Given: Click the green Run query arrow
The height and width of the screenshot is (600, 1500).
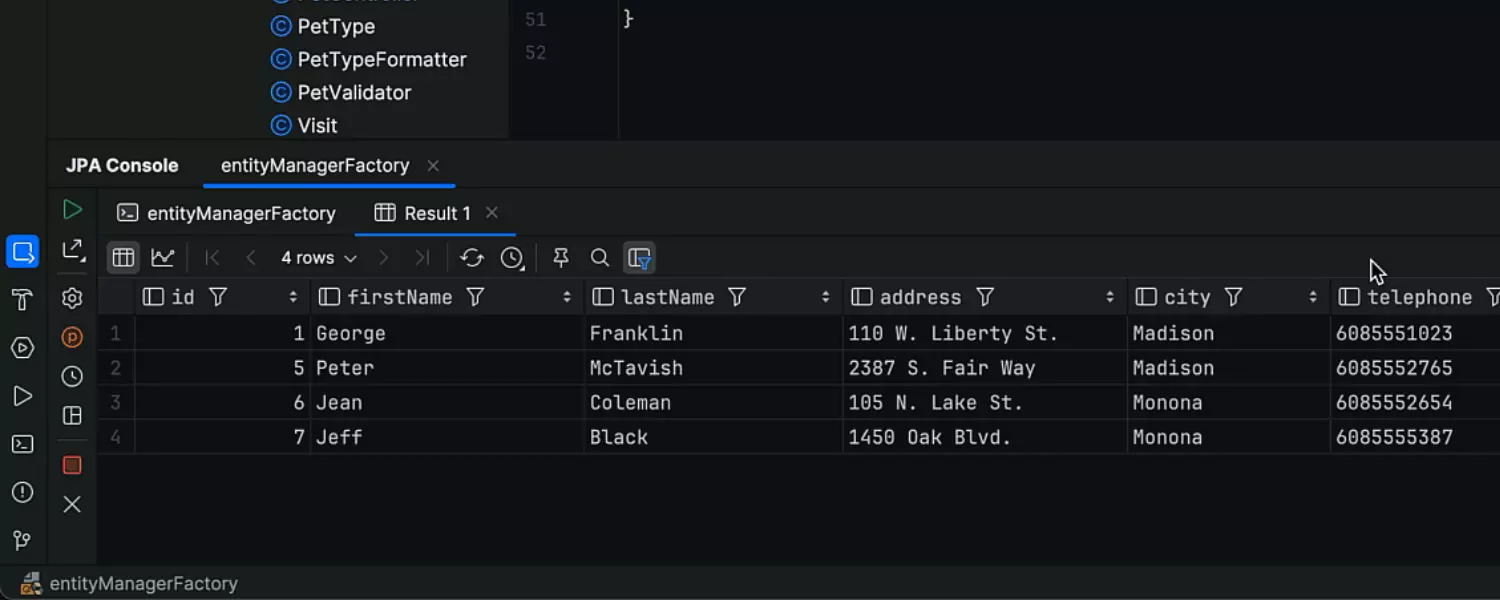Looking at the screenshot, I should pos(72,210).
